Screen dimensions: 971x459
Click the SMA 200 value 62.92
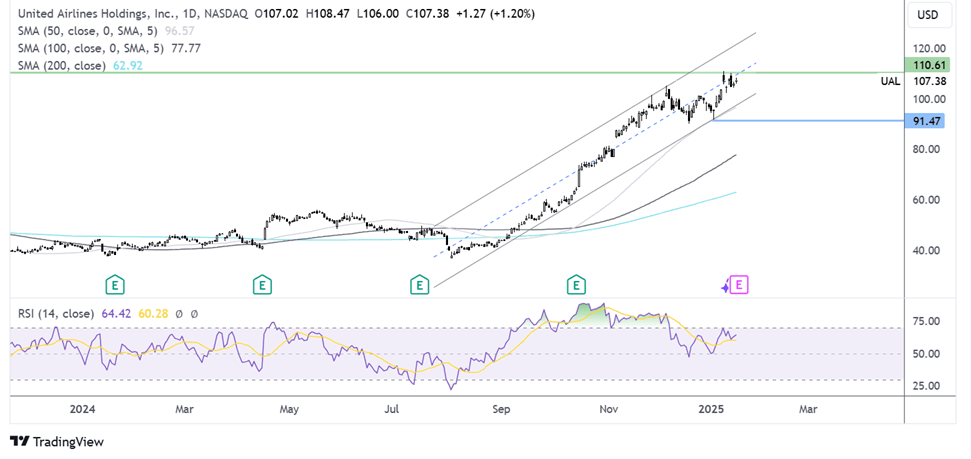click(128, 66)
